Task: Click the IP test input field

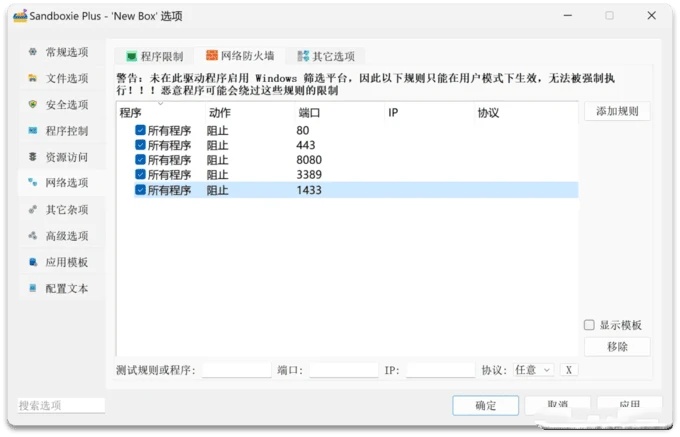Action: point(441,370)
